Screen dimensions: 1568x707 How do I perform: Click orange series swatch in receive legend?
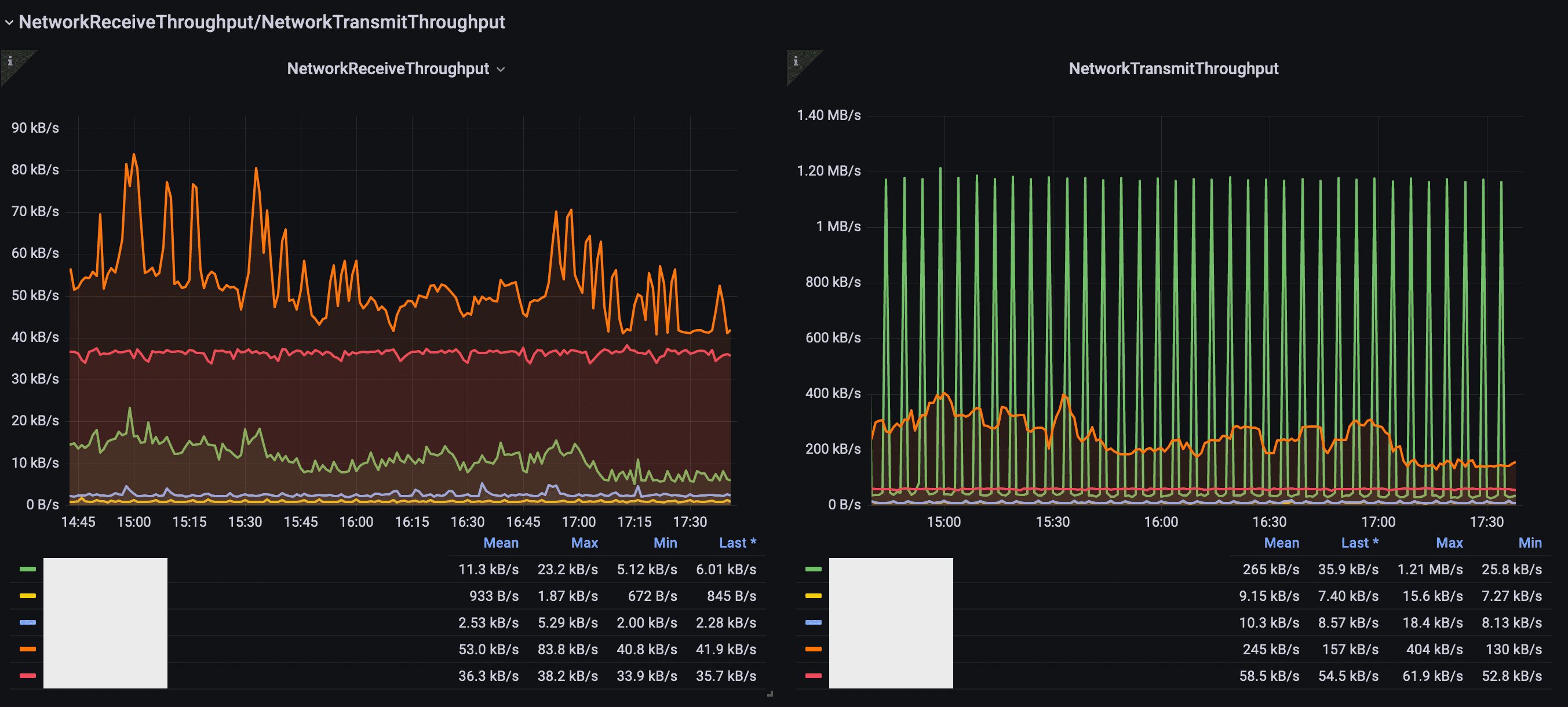[x=27, y=649]
